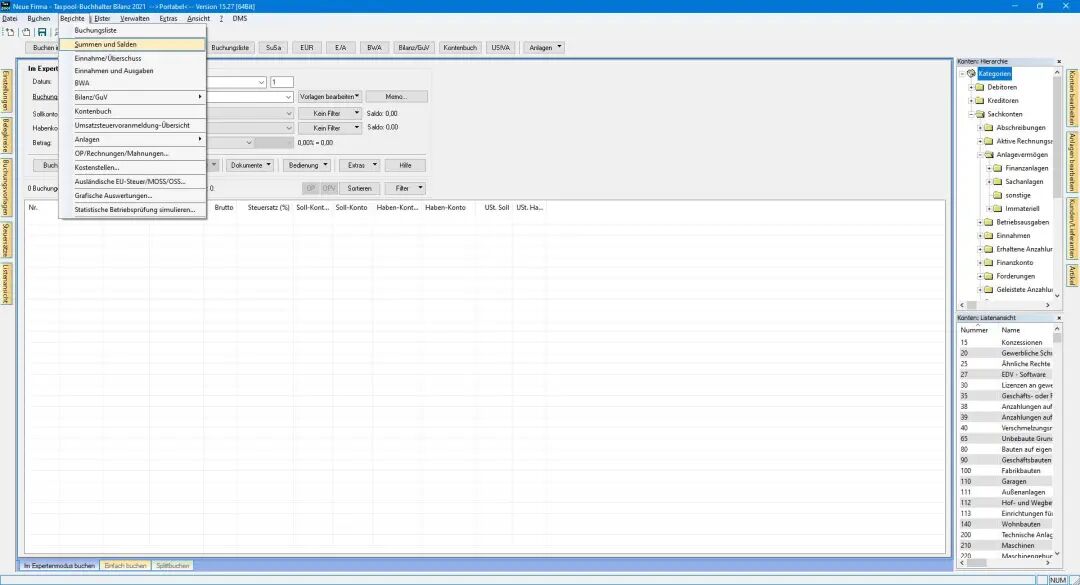The width and height of the screenshot is (1080, 585).
Task: Expand the Finanzkonto tree node
Action: (980, 263)
